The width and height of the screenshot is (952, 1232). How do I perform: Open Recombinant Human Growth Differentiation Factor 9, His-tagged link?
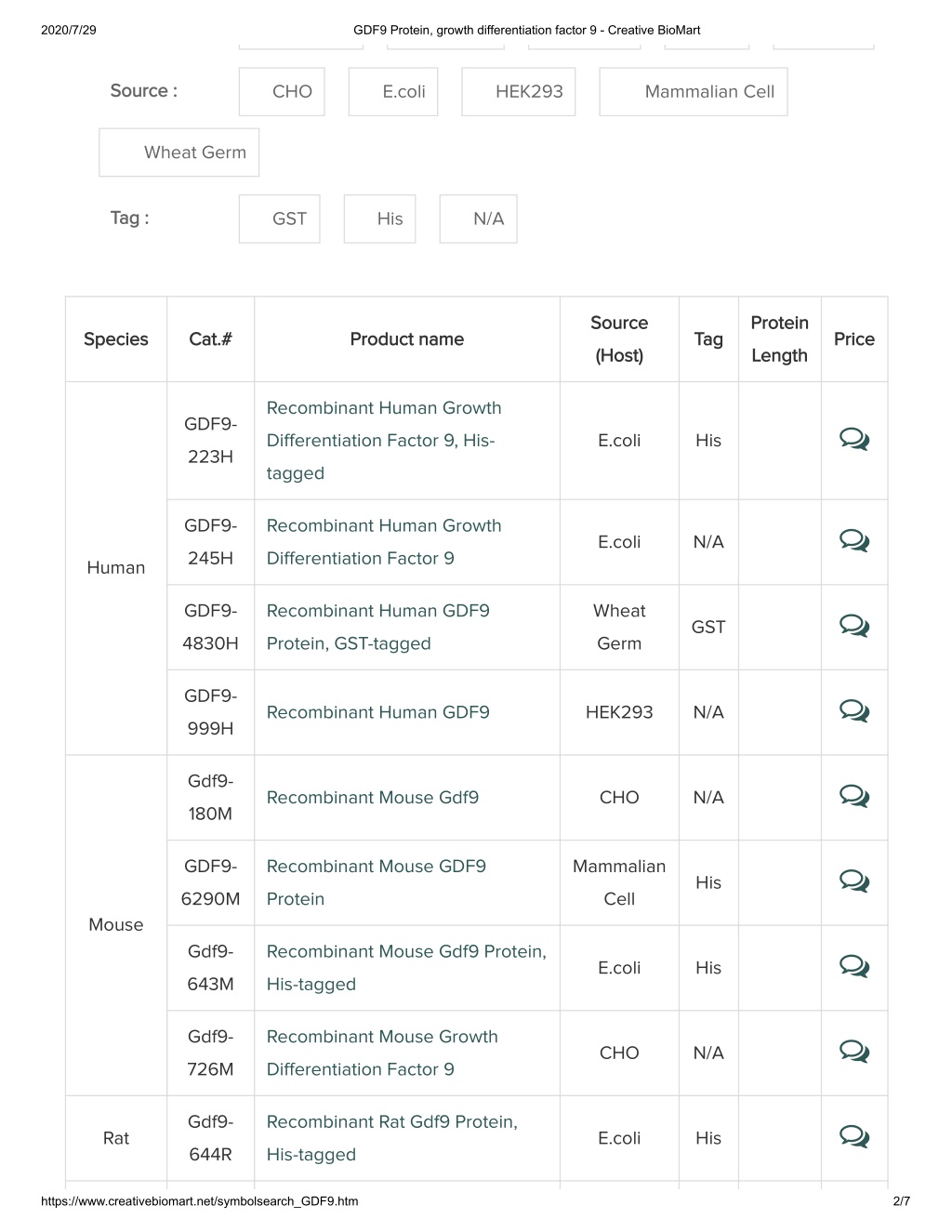384,441
